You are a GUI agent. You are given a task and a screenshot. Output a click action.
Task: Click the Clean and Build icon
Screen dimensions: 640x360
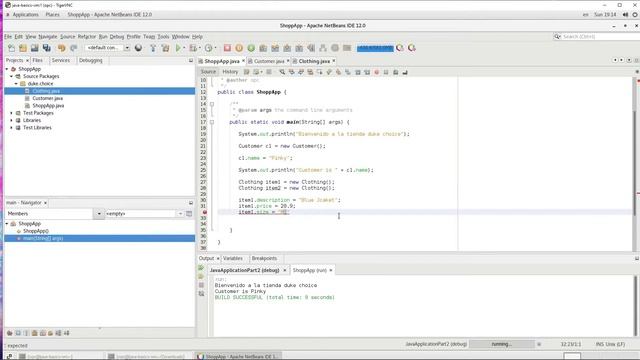(x=165, y=48)
